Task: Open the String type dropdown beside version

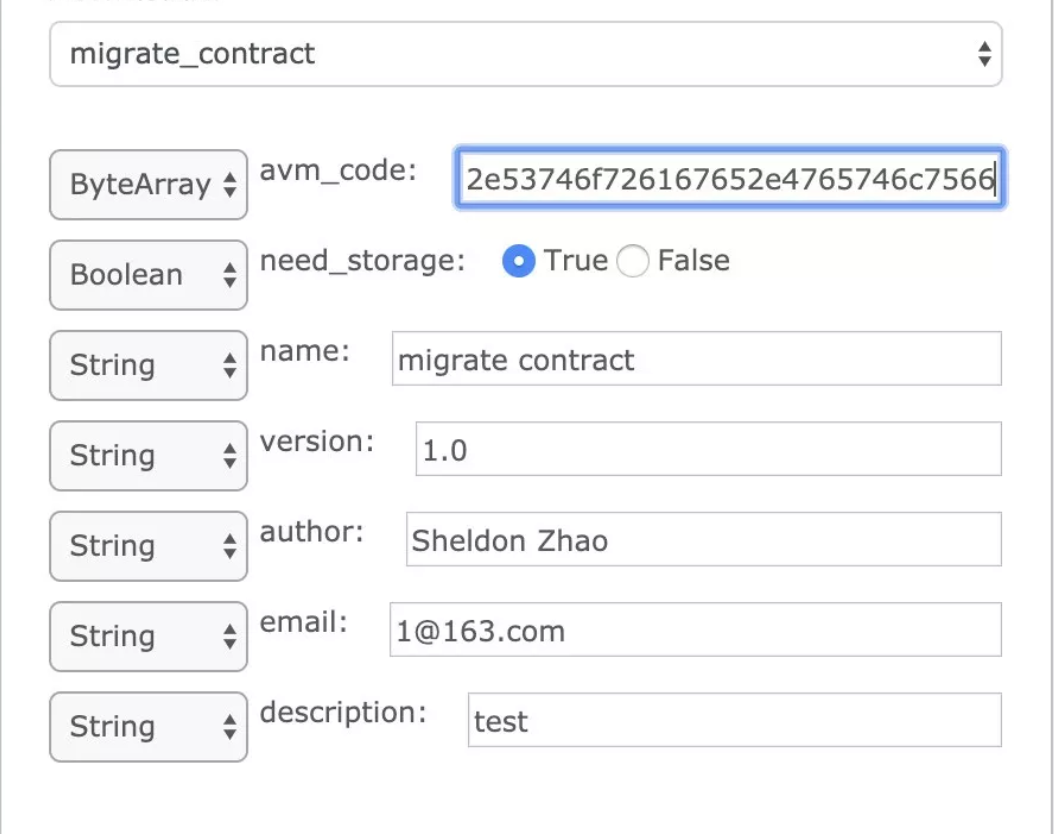Action: tap(148, 456)
